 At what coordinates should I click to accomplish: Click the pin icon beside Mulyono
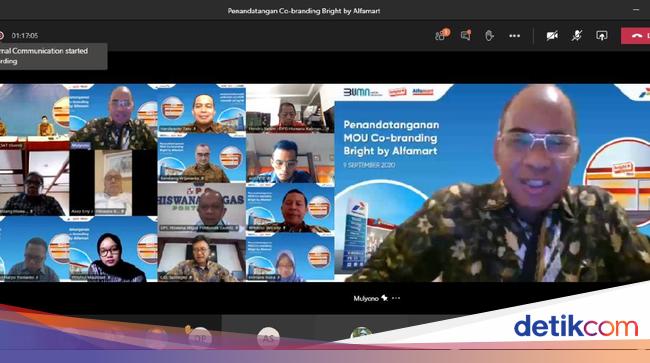pos(384,298)
